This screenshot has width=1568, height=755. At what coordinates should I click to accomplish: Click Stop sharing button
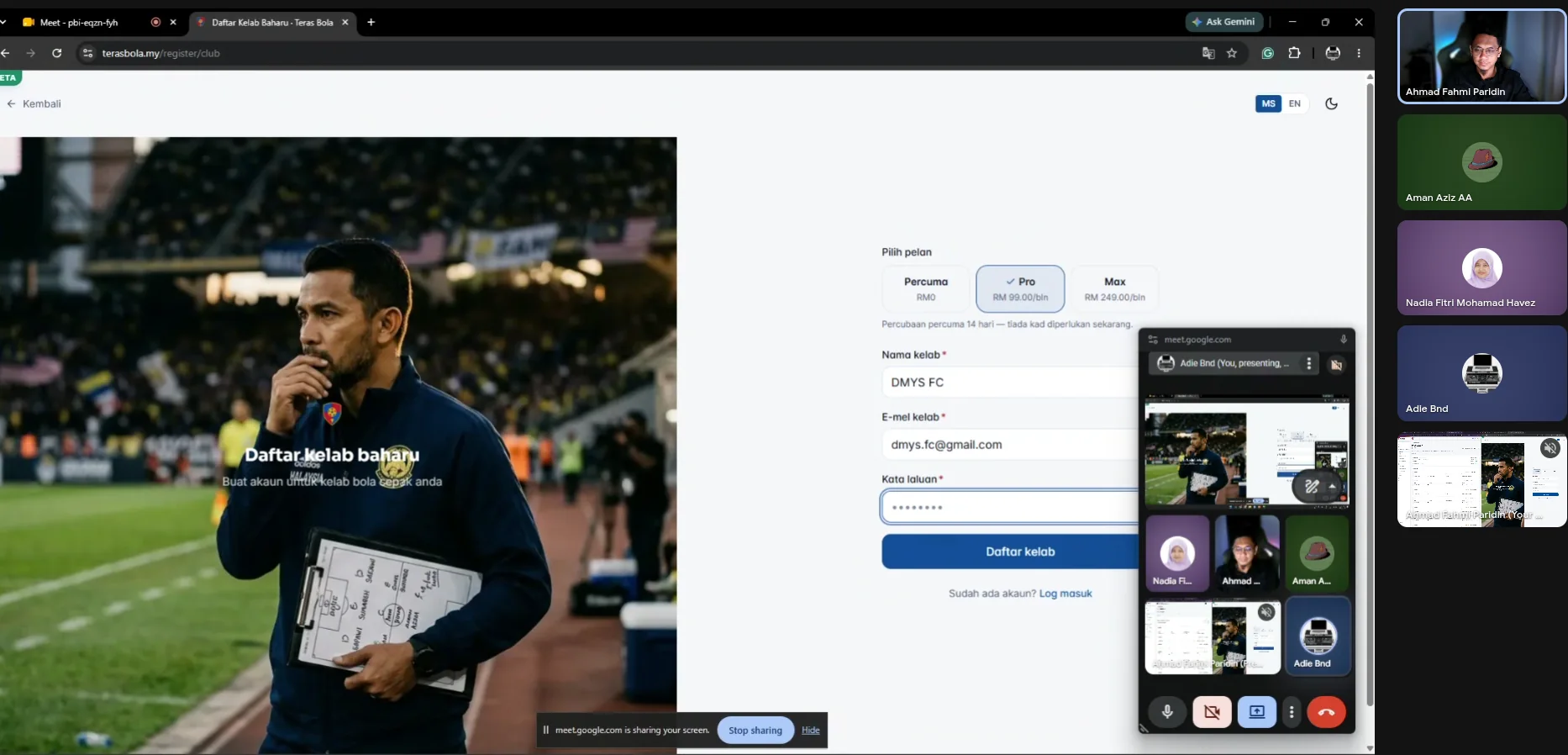[x=755, y=730]
